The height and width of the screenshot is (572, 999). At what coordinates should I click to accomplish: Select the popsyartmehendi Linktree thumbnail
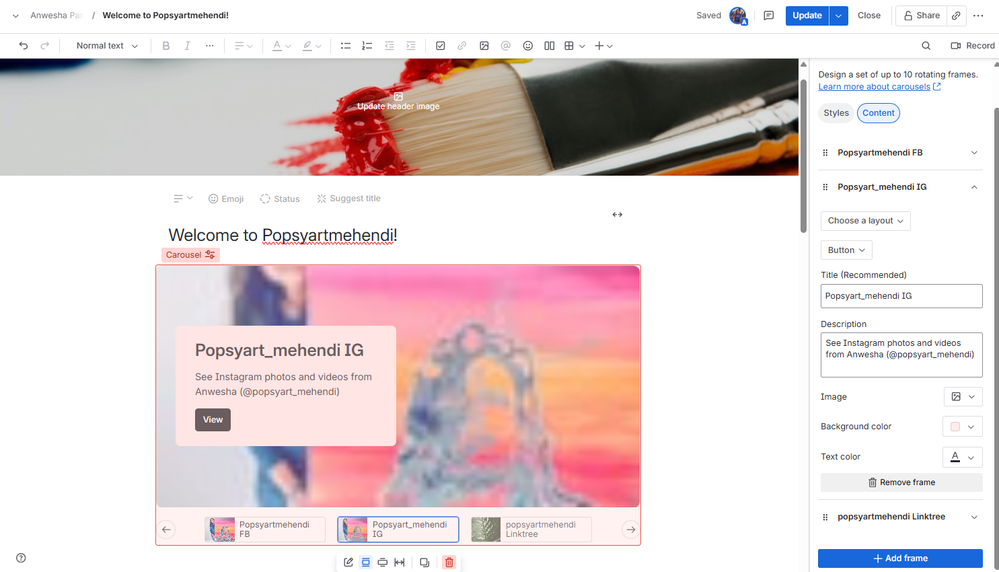coord(531,529)
